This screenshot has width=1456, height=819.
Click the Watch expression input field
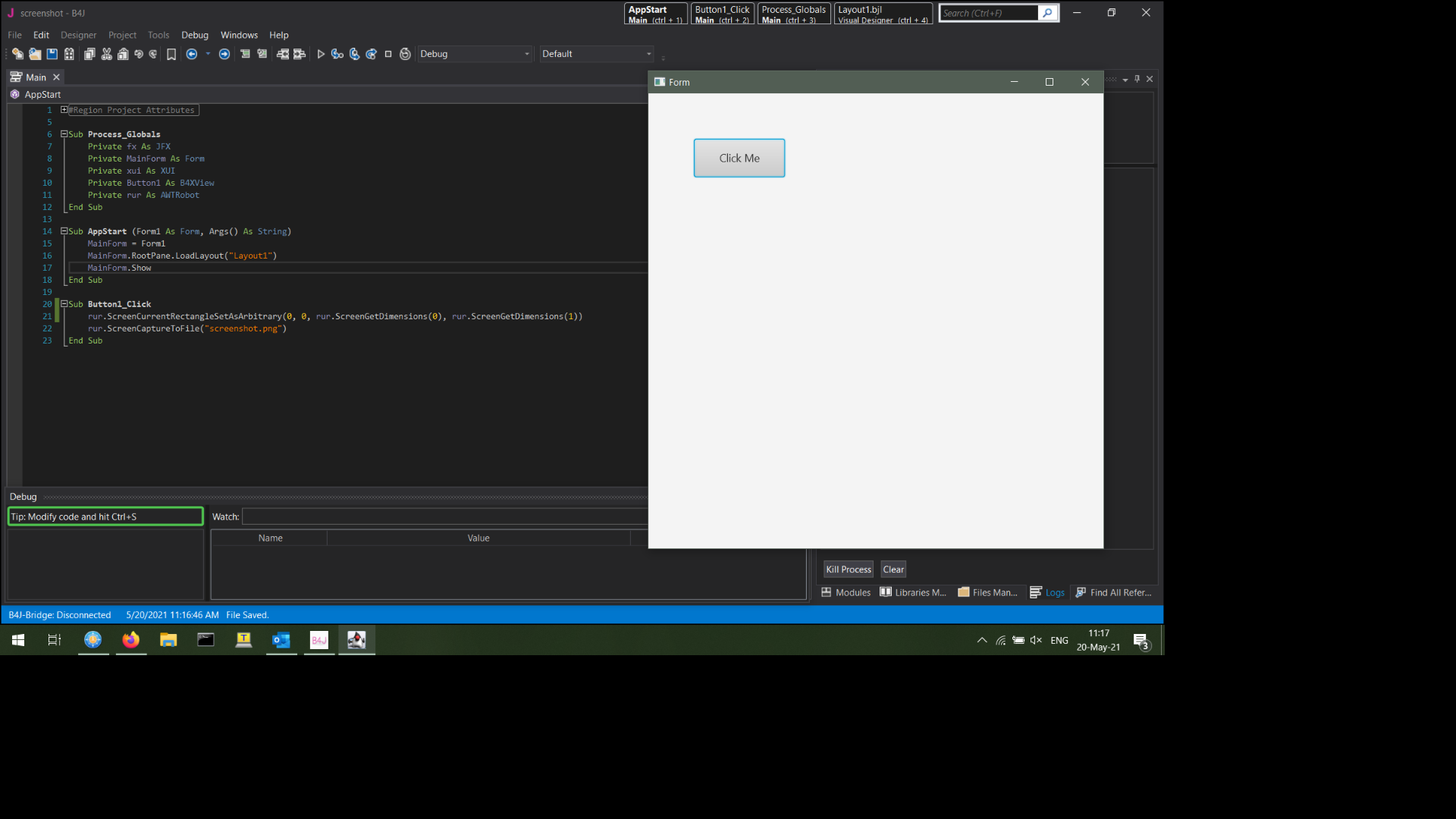click(444, 516)
